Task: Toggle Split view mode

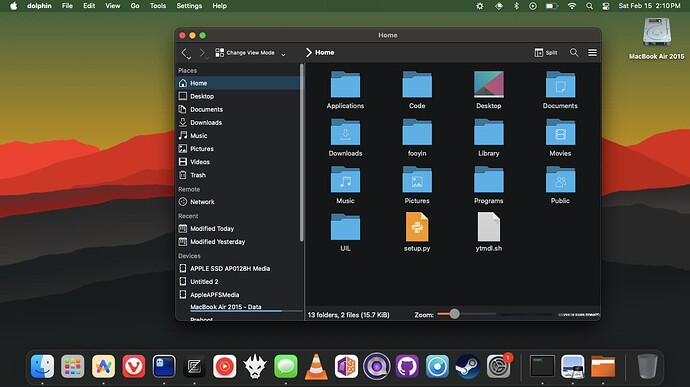Action: pyautogui.click(x=546, y=52)
